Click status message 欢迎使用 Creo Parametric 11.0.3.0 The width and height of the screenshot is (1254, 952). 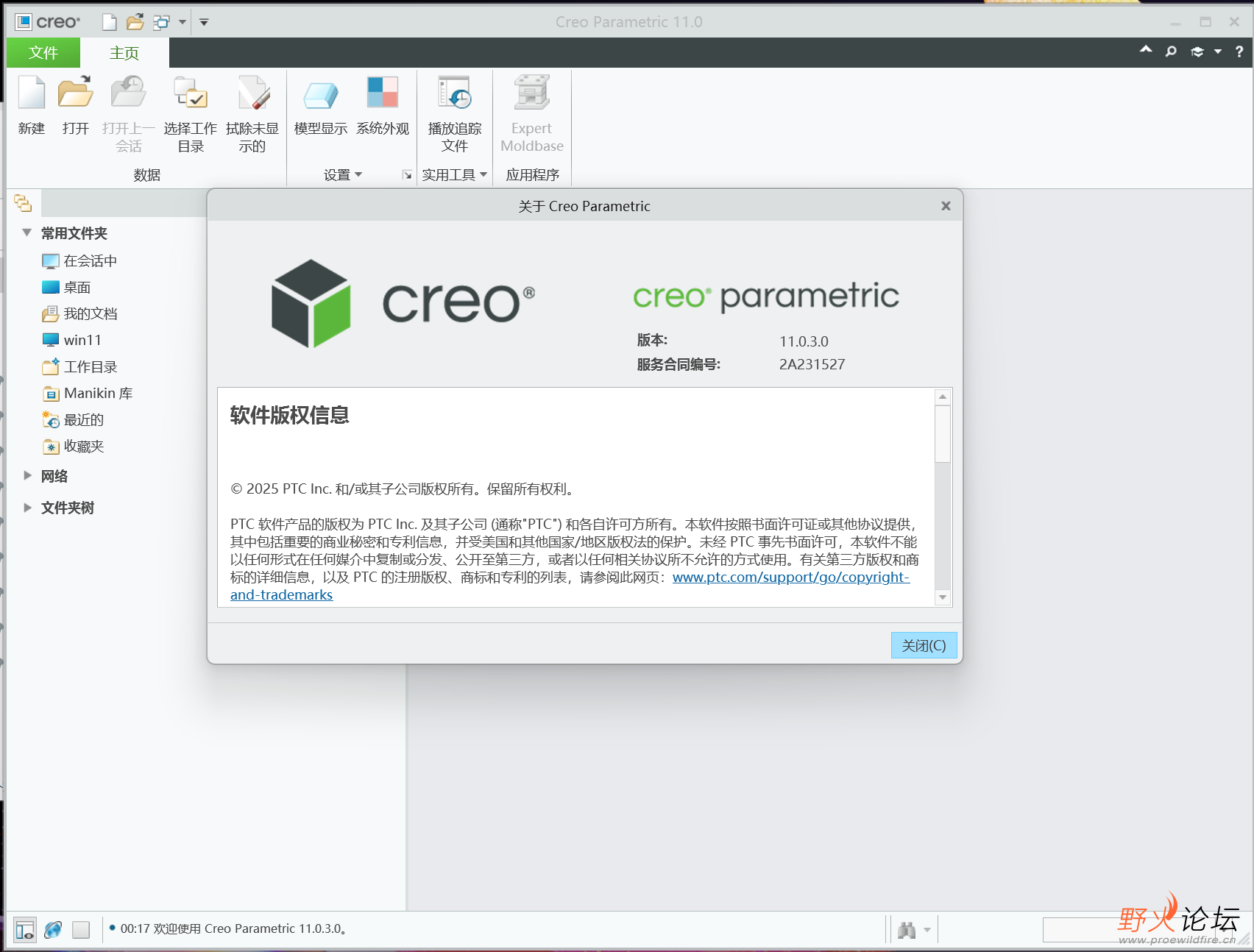[250, 929]
